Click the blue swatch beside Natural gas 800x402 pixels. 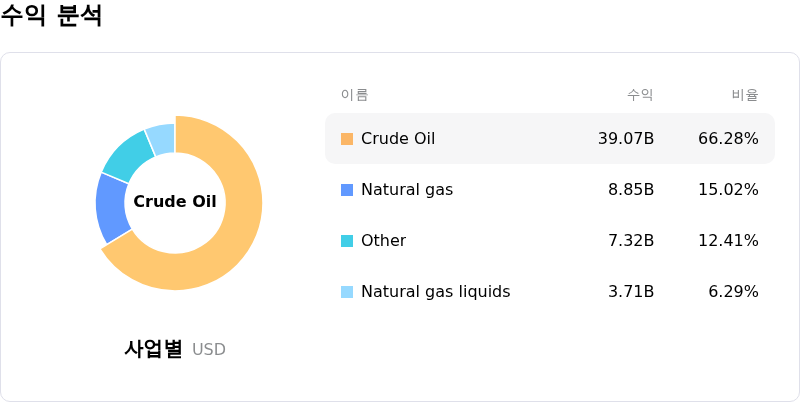[x=347, y=190]
